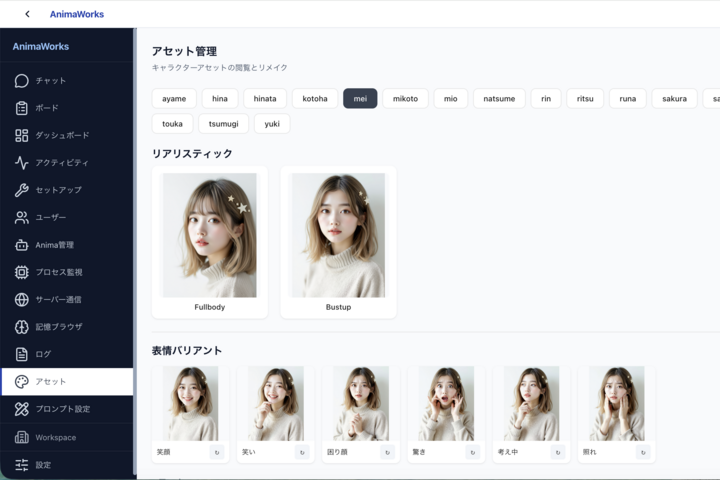The width and height of the screenshot is (720, 480).
Task: Open the AnimaWorks header link
Action: coord(77,14)
